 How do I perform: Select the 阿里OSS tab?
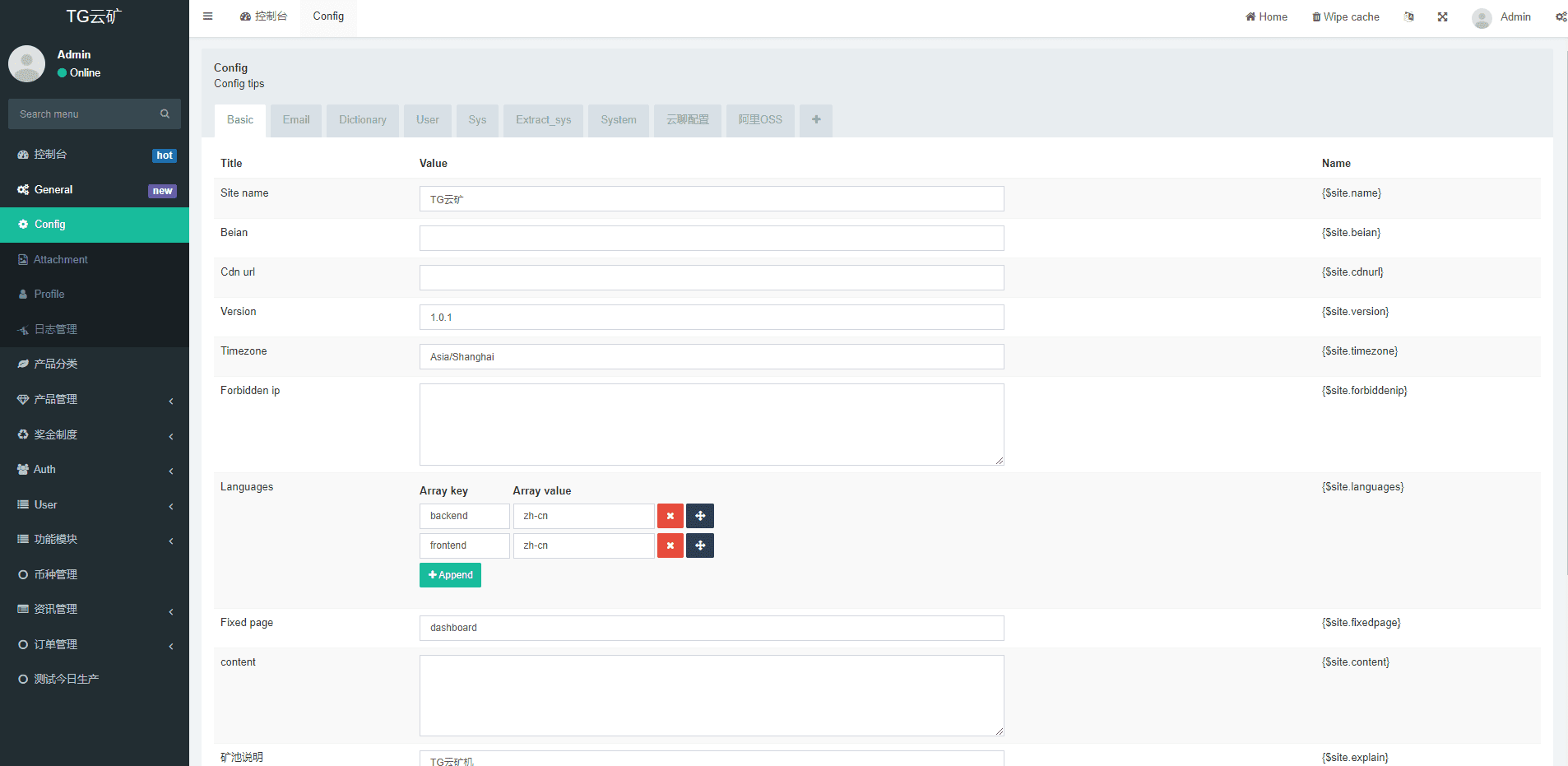coord(760,120)
